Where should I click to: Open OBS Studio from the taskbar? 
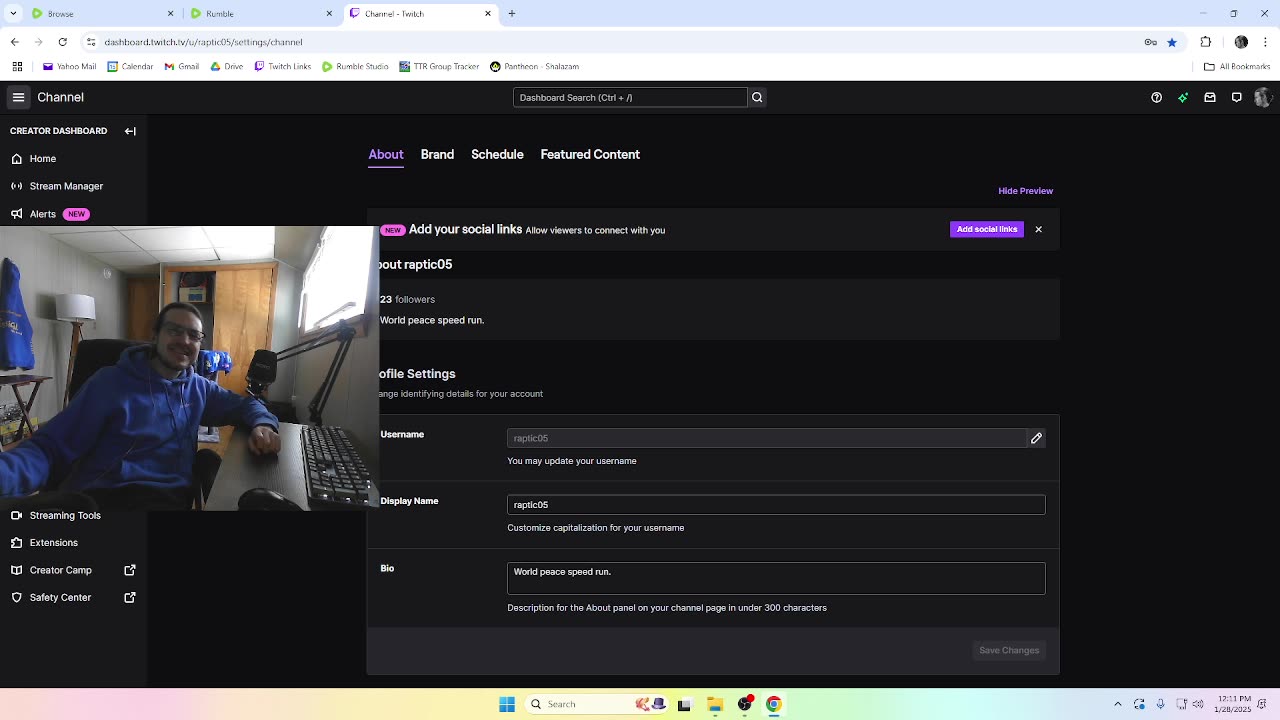click(x=745, y=704)
